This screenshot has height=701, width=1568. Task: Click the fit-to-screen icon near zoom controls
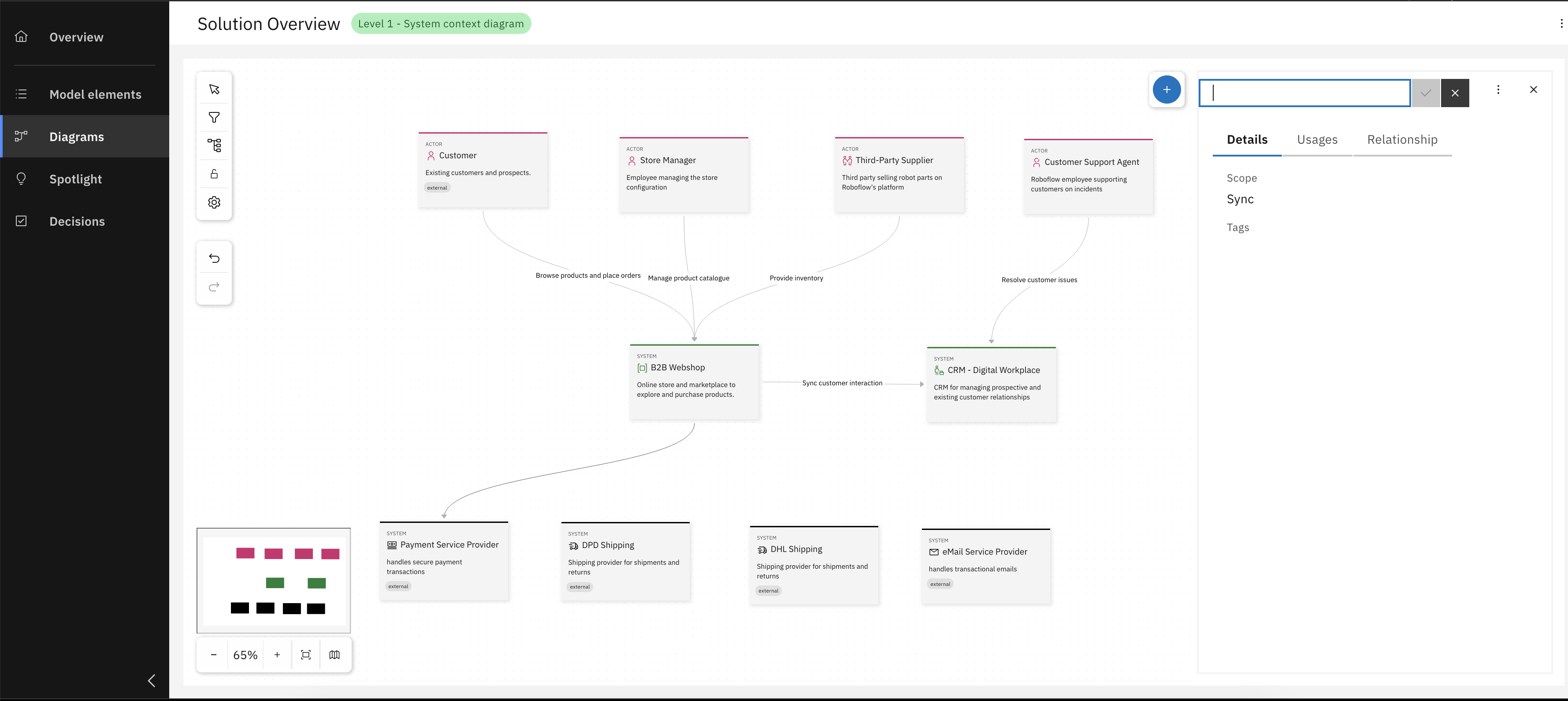306,654
